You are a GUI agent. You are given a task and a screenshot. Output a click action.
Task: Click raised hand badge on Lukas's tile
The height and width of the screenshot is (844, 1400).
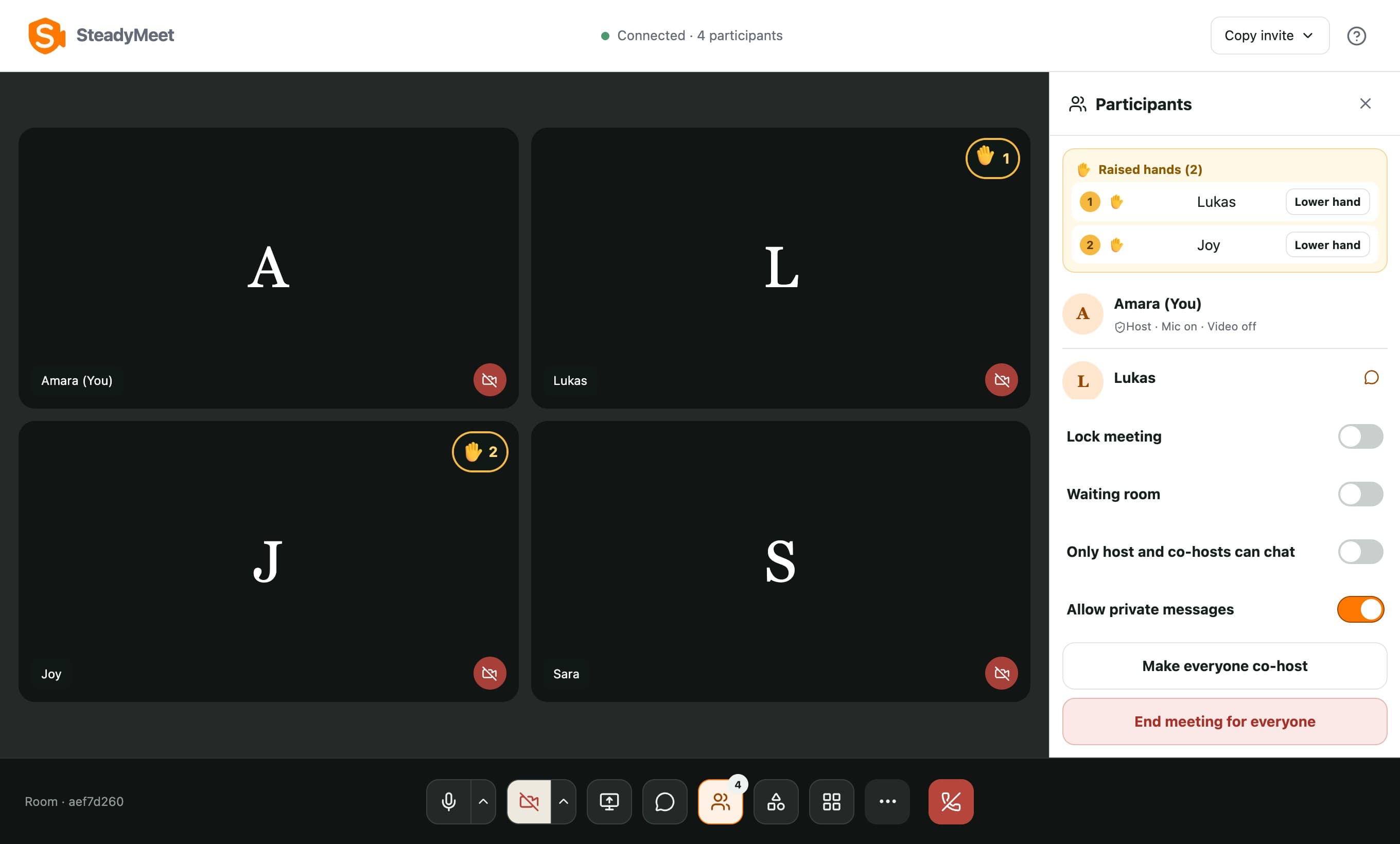click(993, 159)
